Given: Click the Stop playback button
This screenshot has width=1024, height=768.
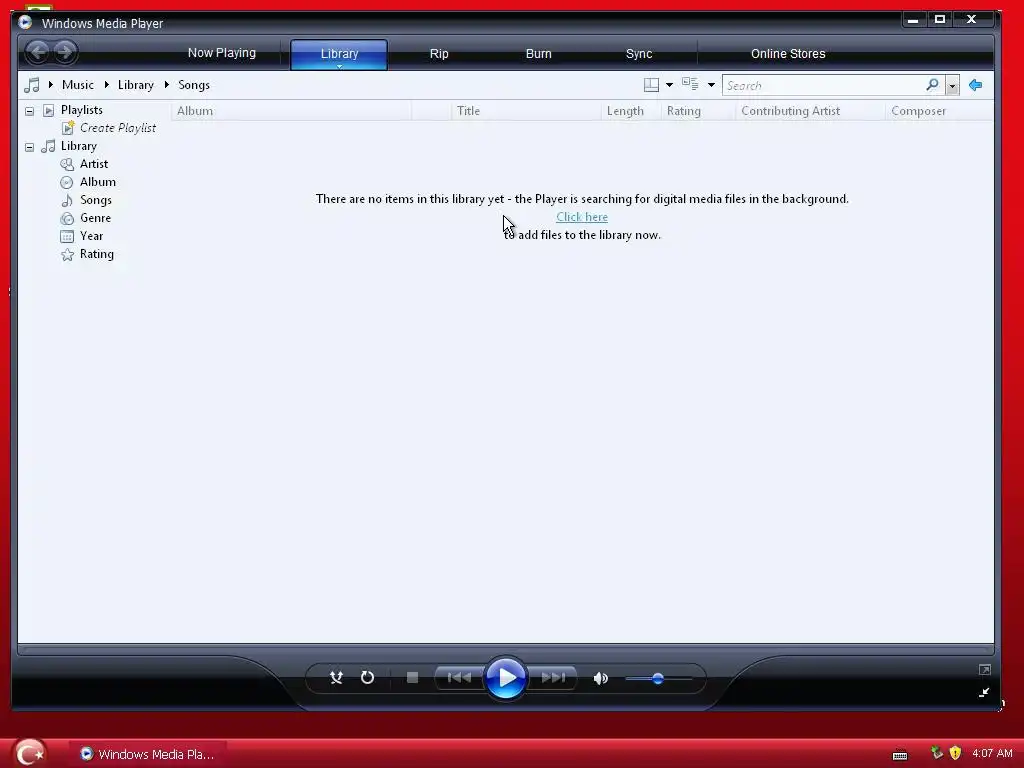Looking at the screenshot, I should (412, 678).
